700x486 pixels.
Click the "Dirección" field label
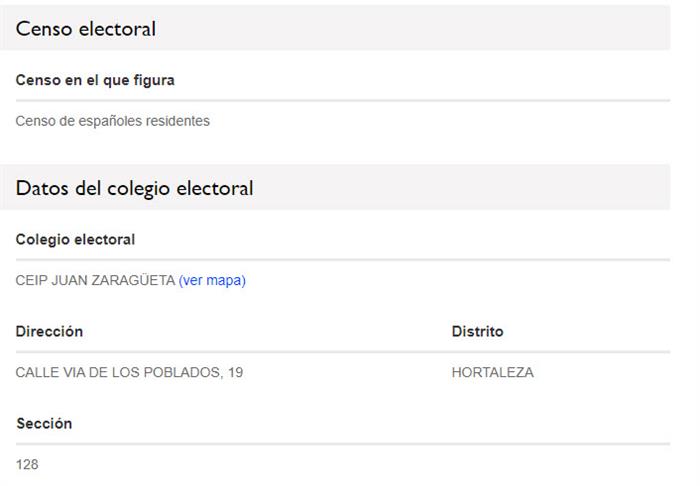50,332
